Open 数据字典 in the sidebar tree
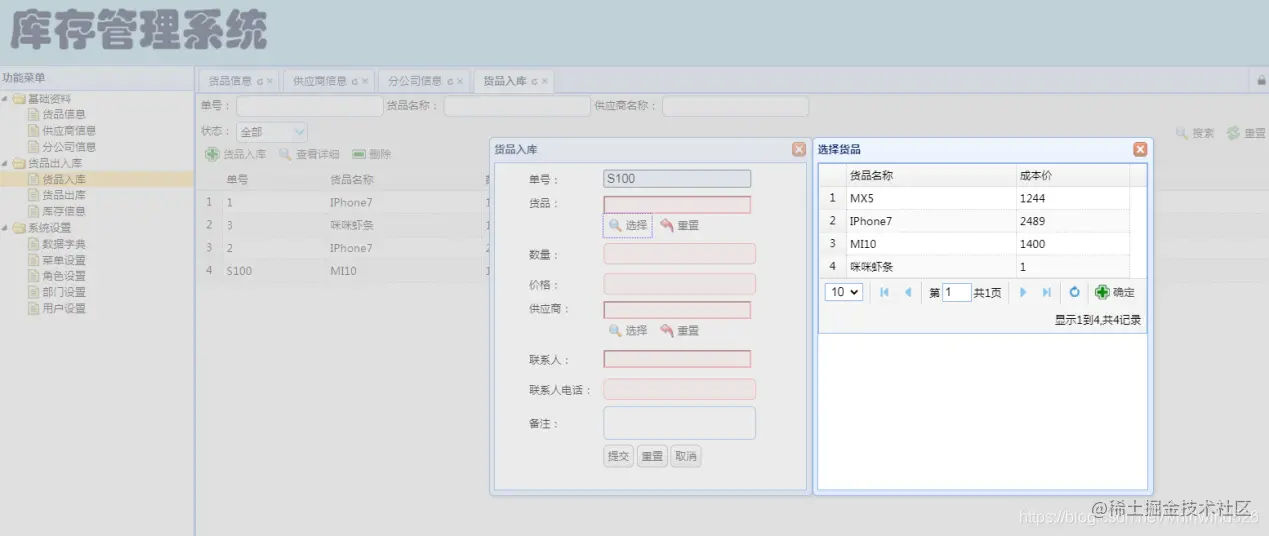Viewport: 1269px width, 536px height. 63,244
